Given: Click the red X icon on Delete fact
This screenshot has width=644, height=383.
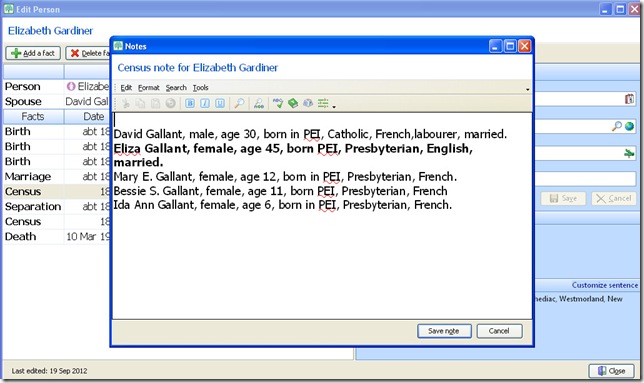Looking at the screenshot, I should 75,53.
